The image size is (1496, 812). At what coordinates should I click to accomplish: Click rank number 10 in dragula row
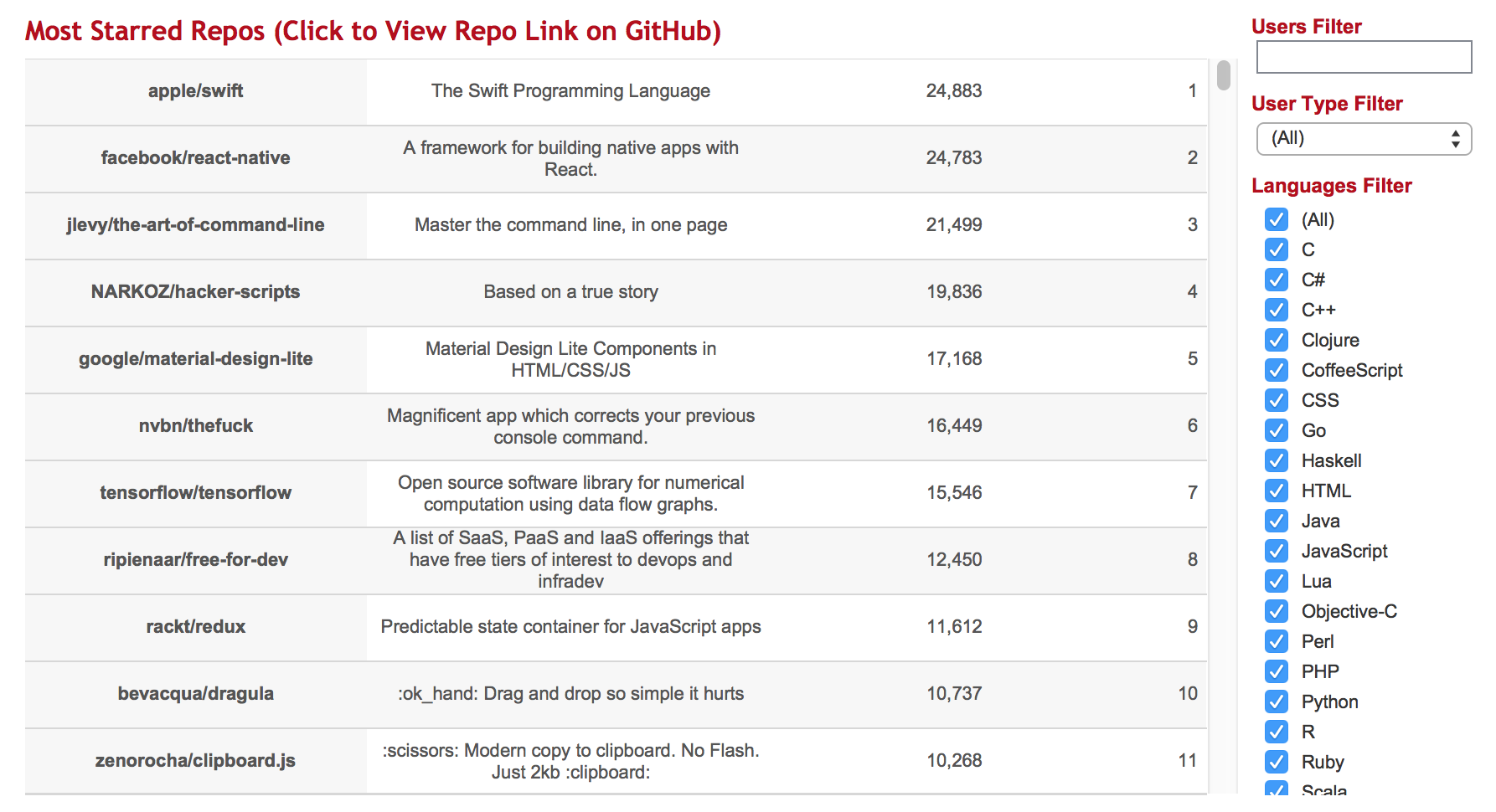pyautogui.click(x=1188, y=693)
